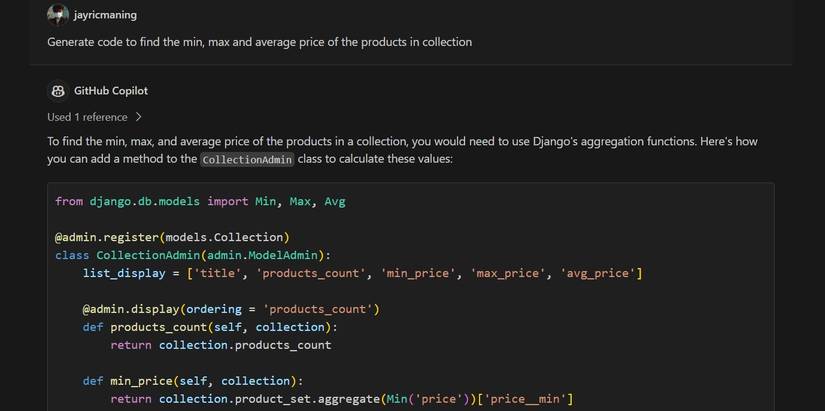The width and height of the screenshot is (825, 411).
Task: Expand the reference chevron arrow
Action: 139,117
